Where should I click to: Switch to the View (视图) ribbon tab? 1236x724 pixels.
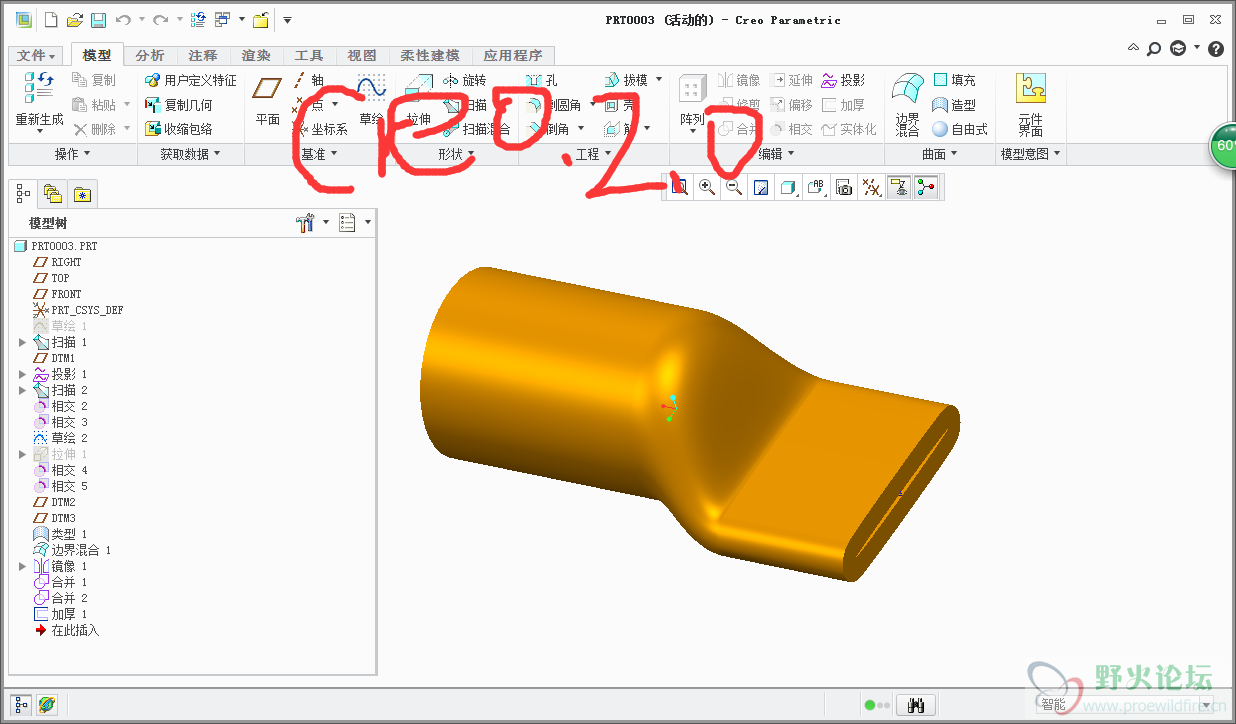362,56
